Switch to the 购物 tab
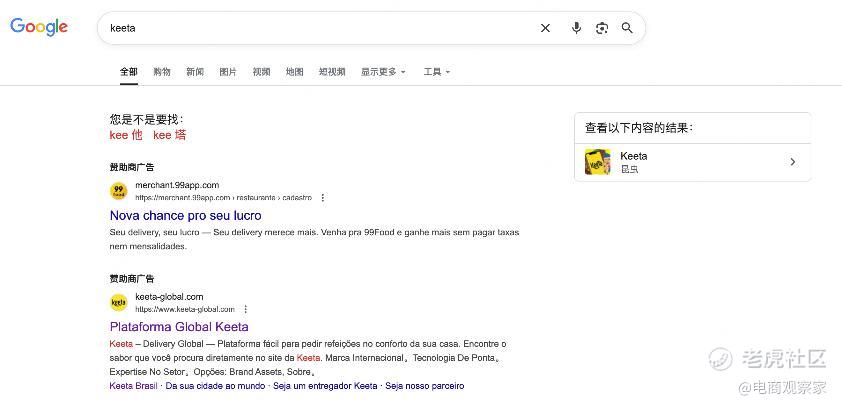The image size is (842, 407). click(162, 72)
